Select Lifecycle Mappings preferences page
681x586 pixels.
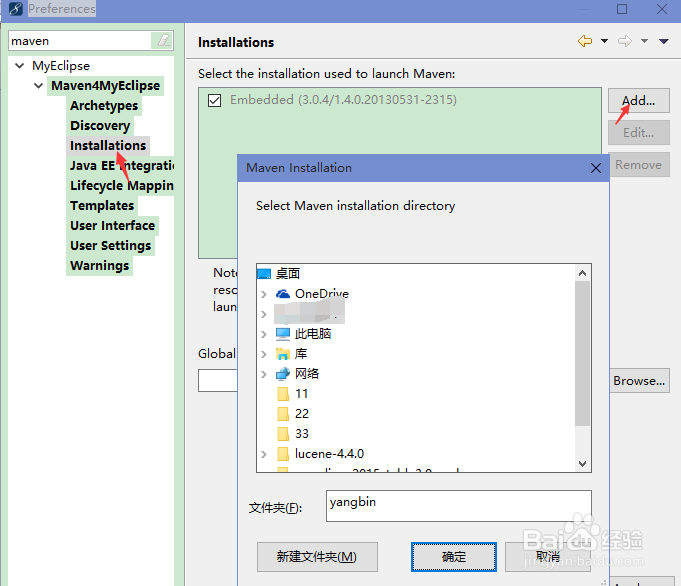click(122, 185)
